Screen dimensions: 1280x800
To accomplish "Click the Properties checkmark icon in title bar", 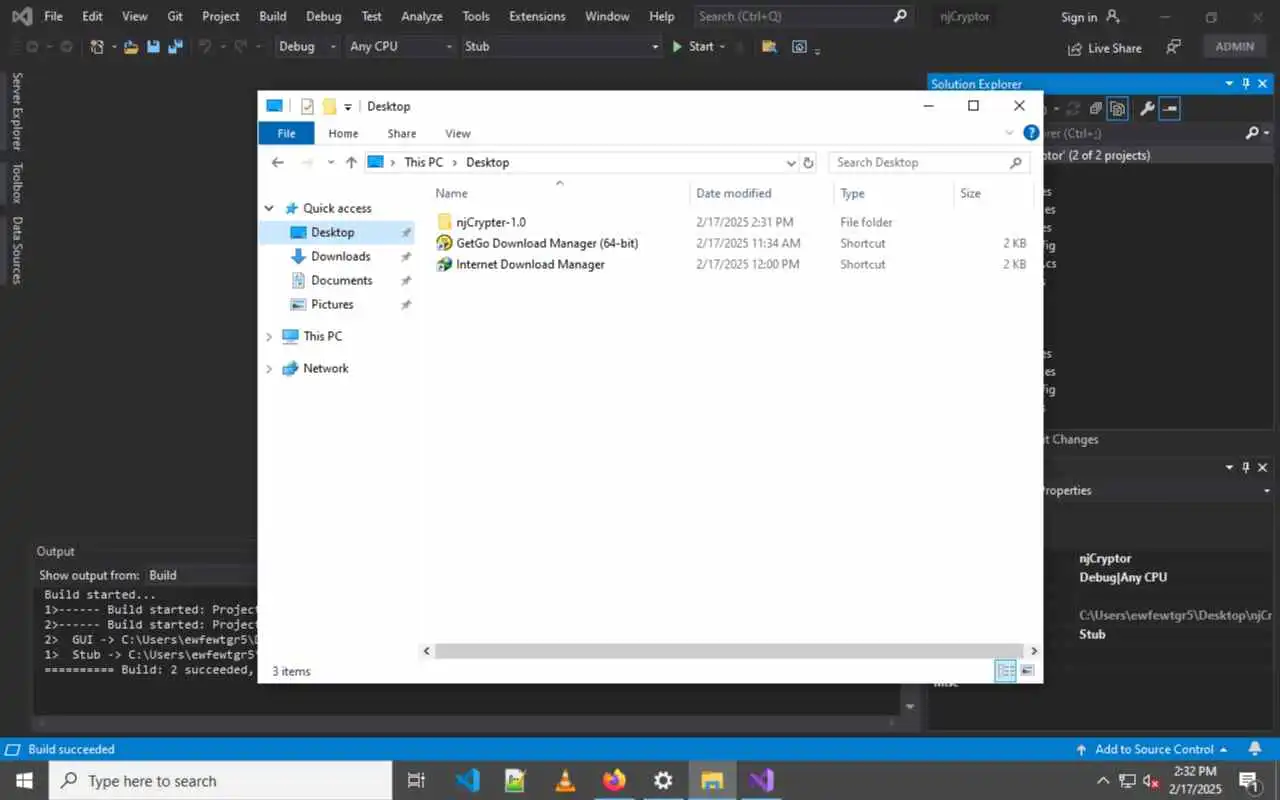I will point(307,106).
